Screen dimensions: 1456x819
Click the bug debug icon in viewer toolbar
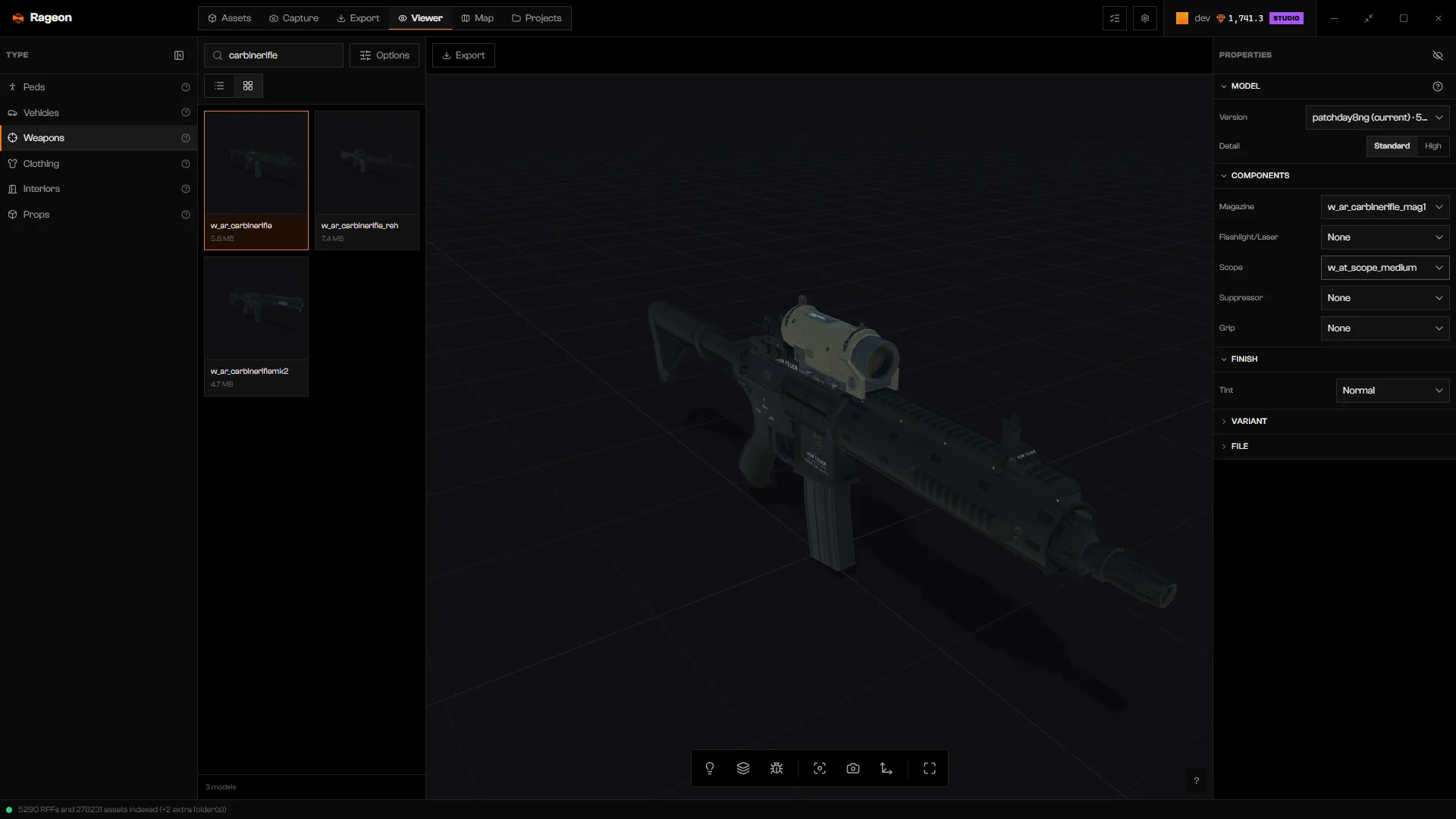(777, 768)
